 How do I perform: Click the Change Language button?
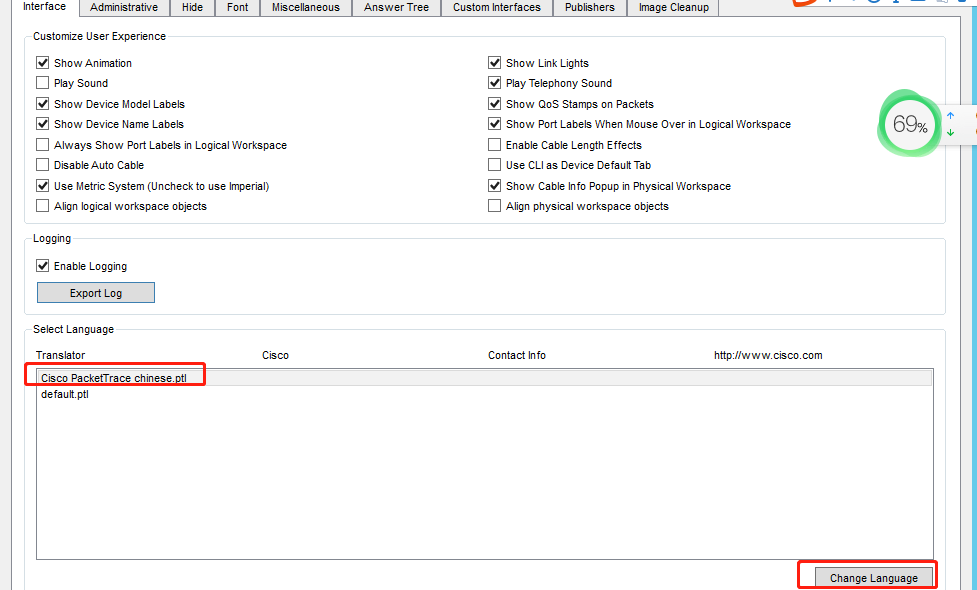874,578
